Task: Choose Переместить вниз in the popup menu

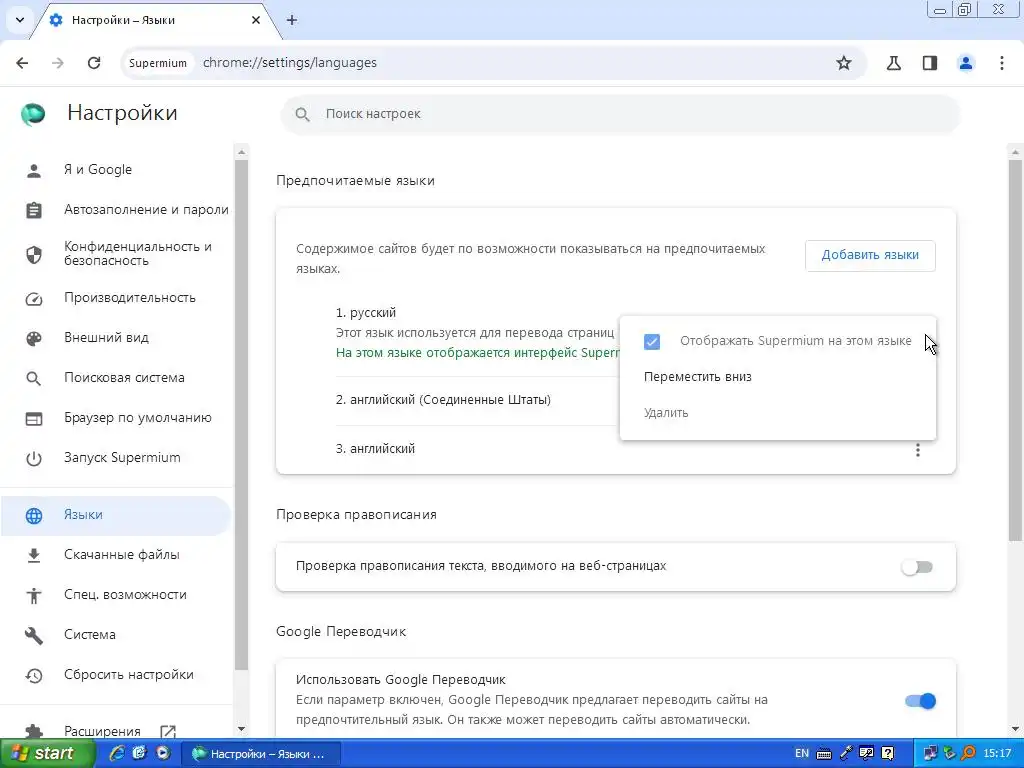Action: point(777,377)
